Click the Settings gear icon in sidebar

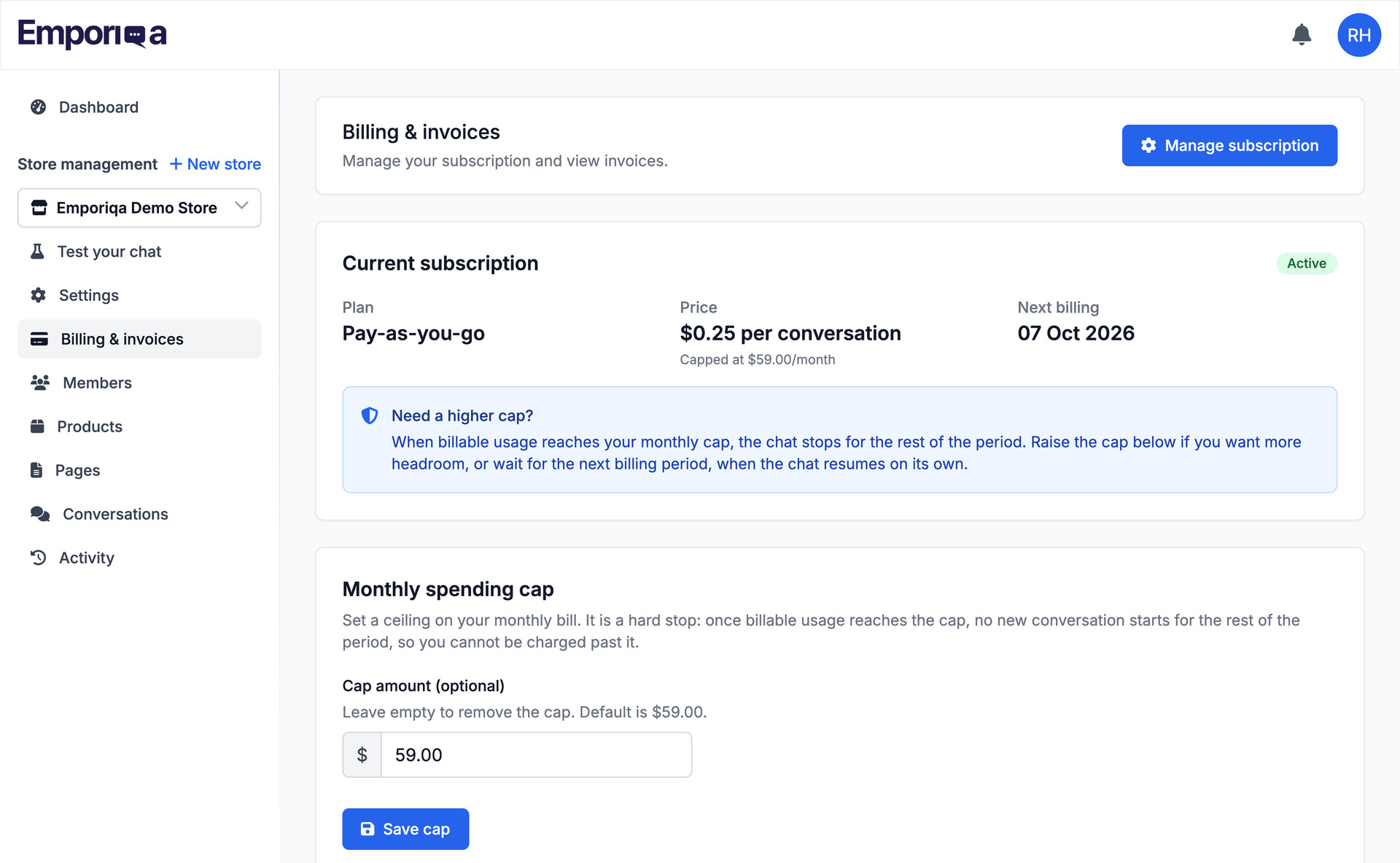click(x=39, y=295)
